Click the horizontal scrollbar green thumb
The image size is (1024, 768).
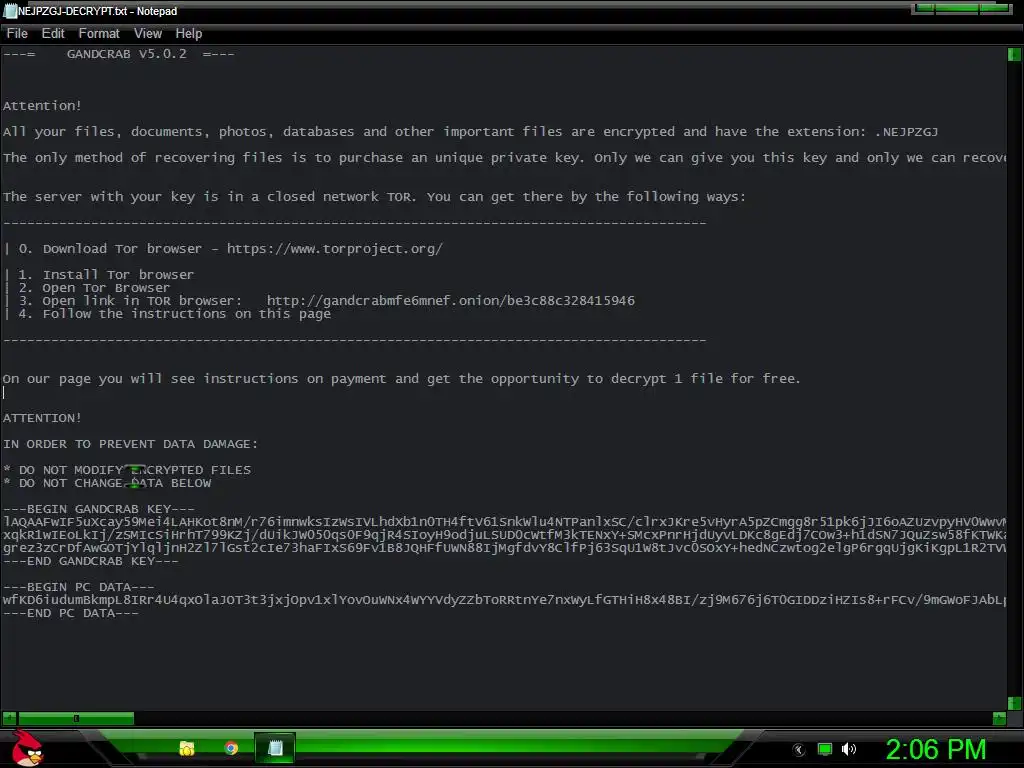click(76, 718)
